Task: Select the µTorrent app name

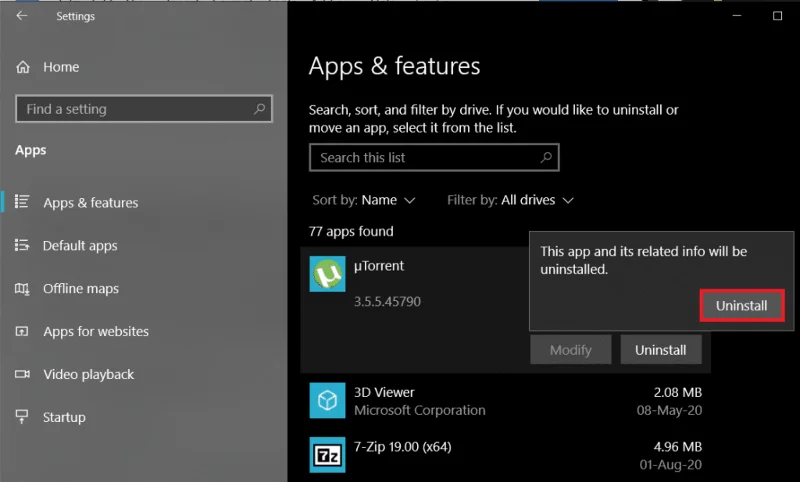Action: (379, 266)
